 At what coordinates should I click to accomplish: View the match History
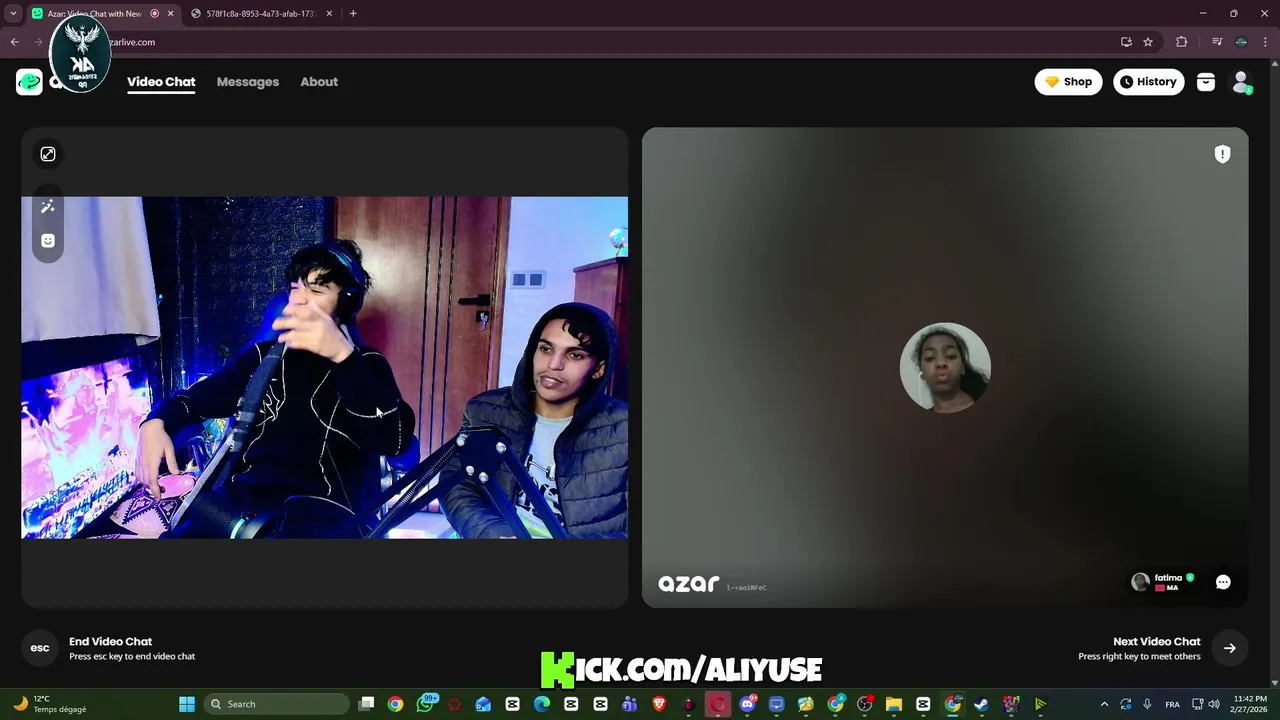(1148, 82)
